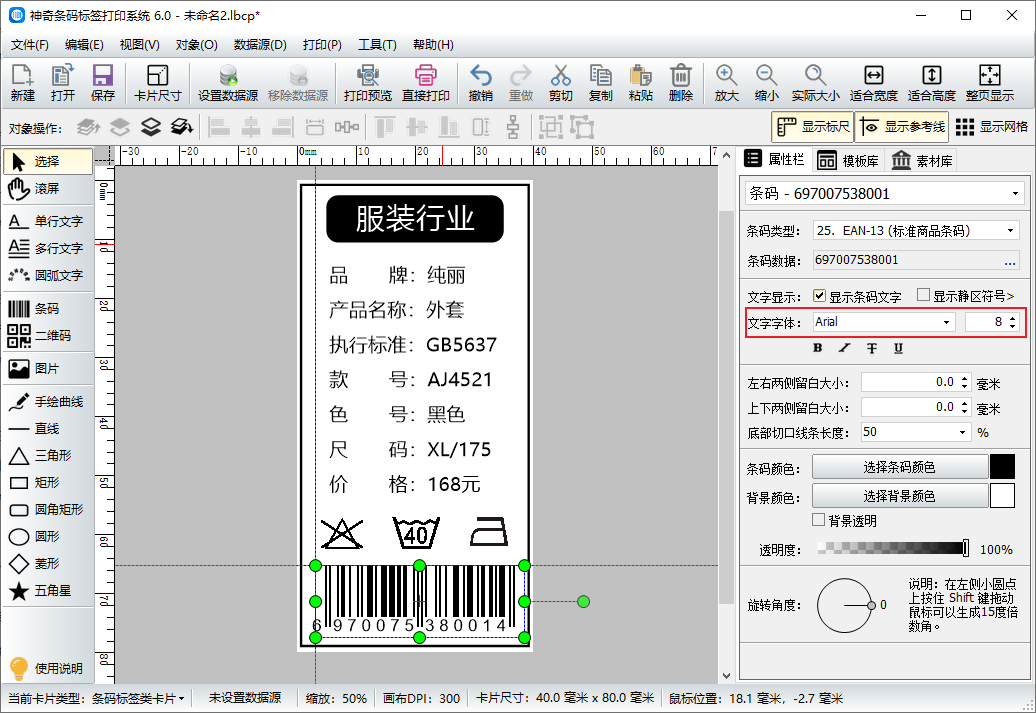1036x713 pixels.
Task: Select the 图片 image tool
Action: (48, 369)
